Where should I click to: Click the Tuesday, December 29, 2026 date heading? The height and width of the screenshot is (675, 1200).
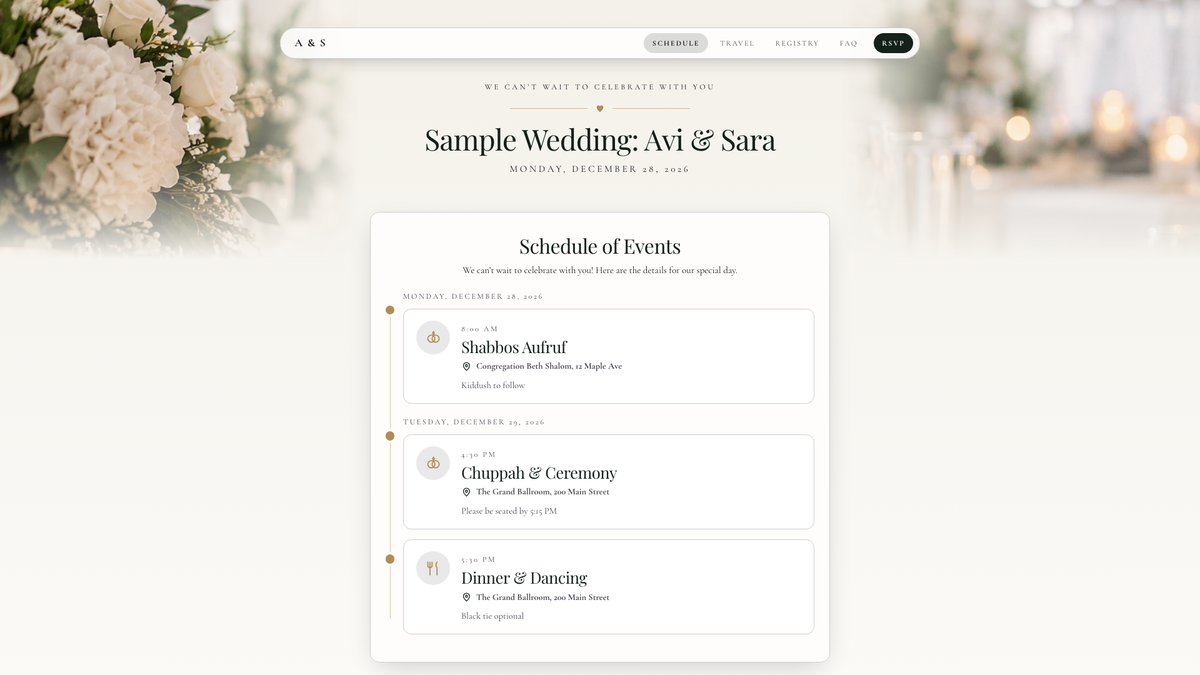pyautogui.click(x=474, y=422)
